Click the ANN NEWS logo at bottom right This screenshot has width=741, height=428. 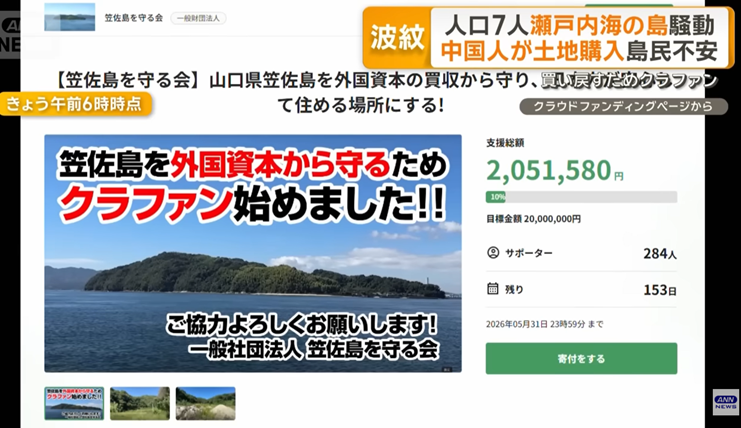coord(725,402)
